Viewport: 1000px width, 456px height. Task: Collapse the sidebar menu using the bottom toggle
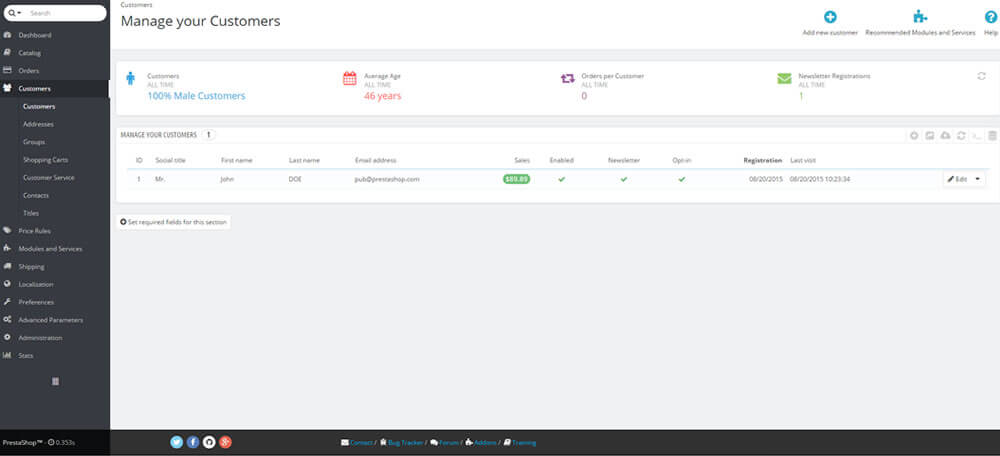coord(55,381)
